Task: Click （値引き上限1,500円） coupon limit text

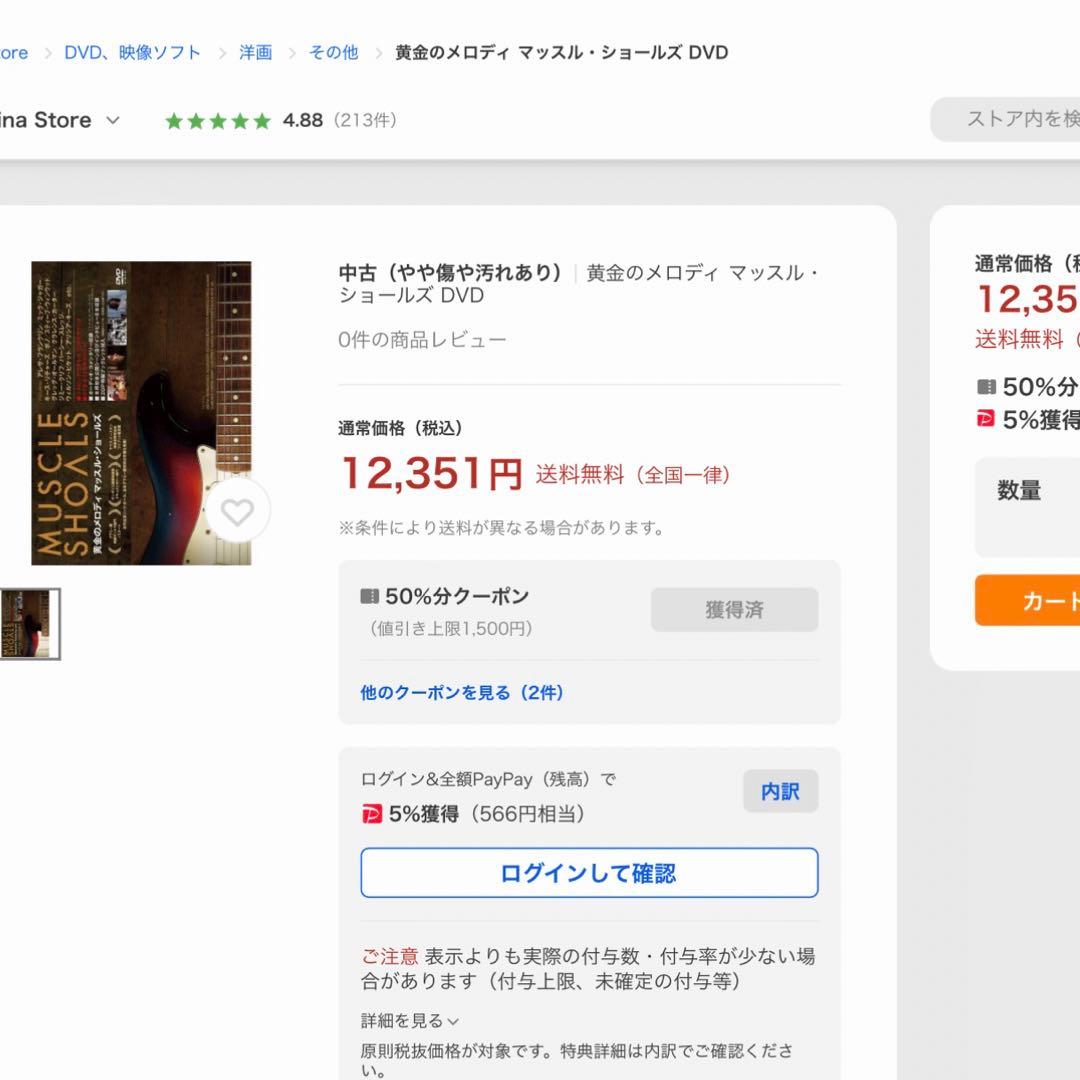Action: coord(451,629)
